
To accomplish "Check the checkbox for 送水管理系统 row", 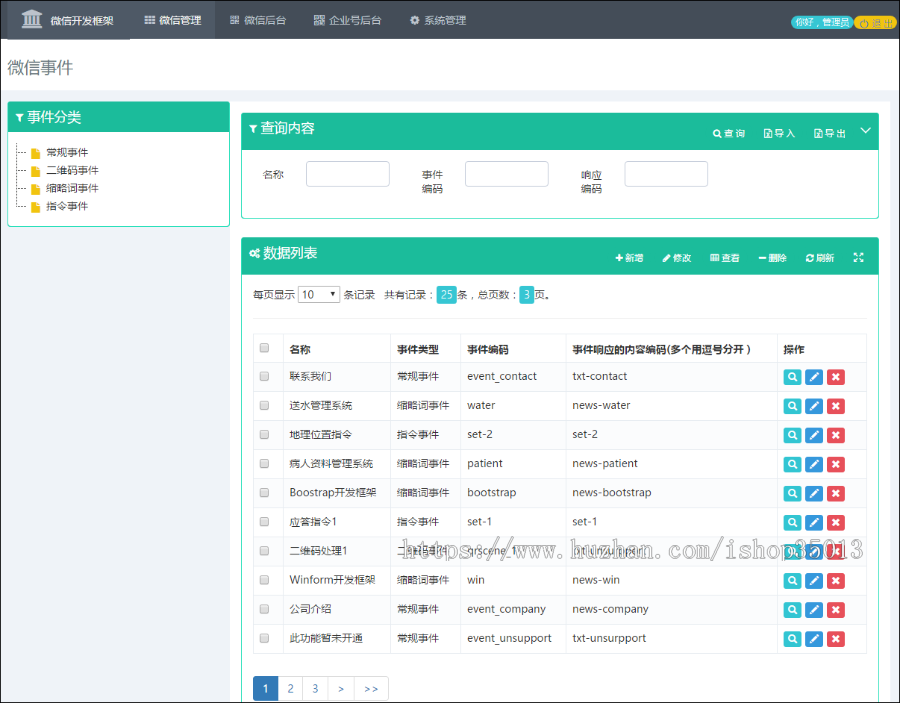I will pos(264,405).
